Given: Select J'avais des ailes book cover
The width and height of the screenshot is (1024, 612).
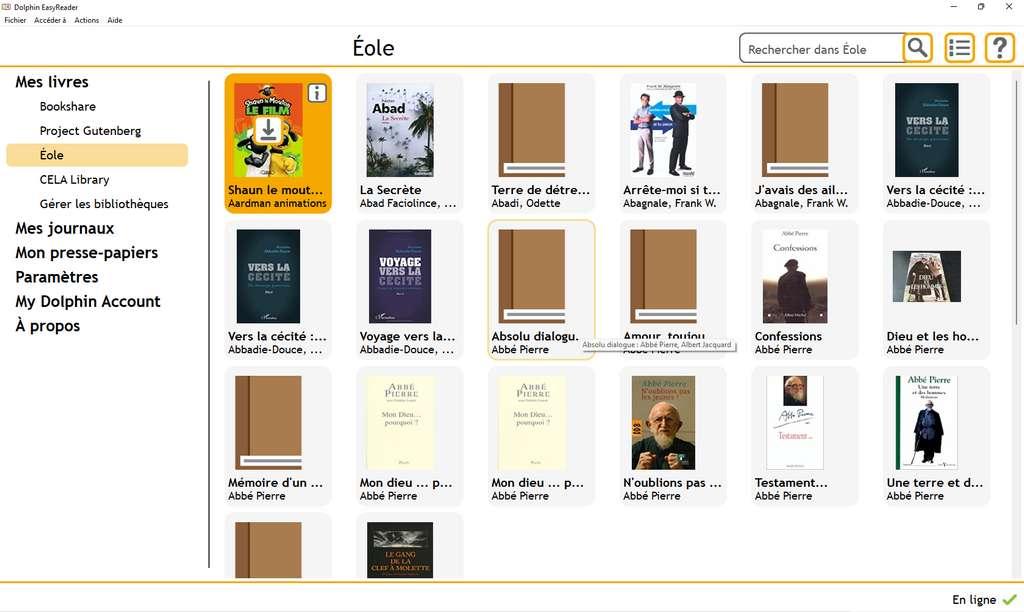Looking at the screenshot, I should pyautogui.click(x=795, y=130).
